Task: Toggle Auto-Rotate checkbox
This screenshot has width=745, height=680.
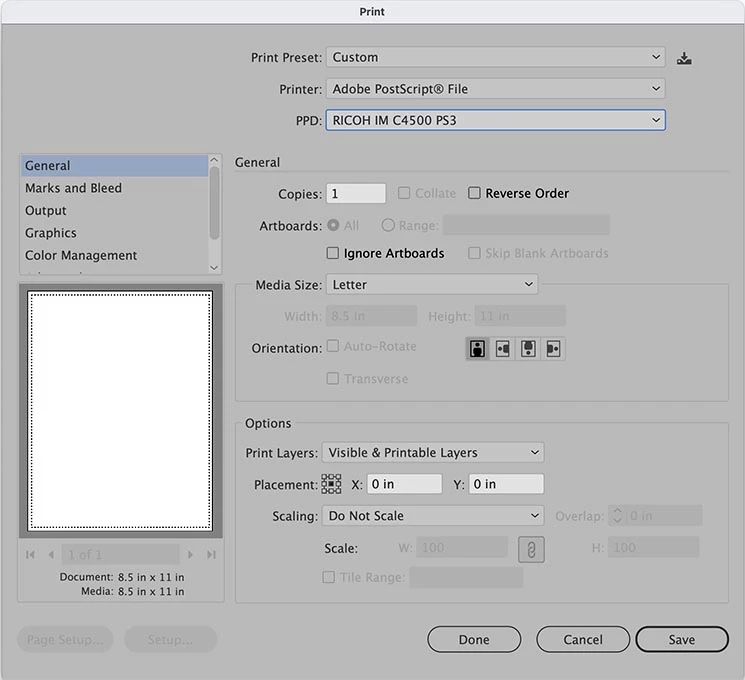Action: [x=333, y=346]
